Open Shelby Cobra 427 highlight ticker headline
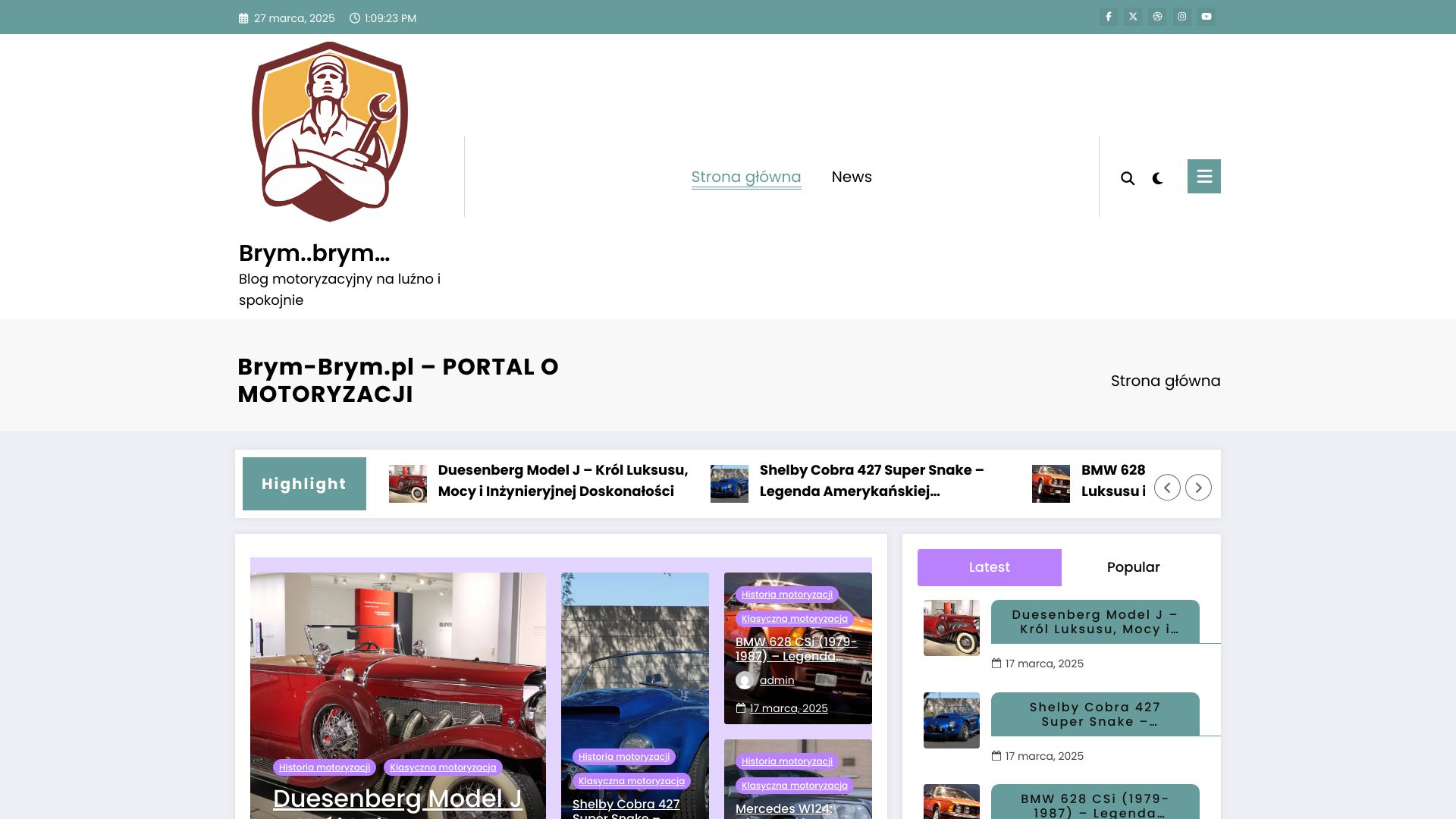This screenshot has height=819, width=1456. click(872, 481)
